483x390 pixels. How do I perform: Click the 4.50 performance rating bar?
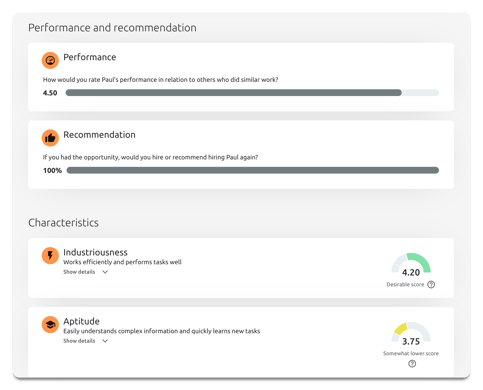click(252, 93)
